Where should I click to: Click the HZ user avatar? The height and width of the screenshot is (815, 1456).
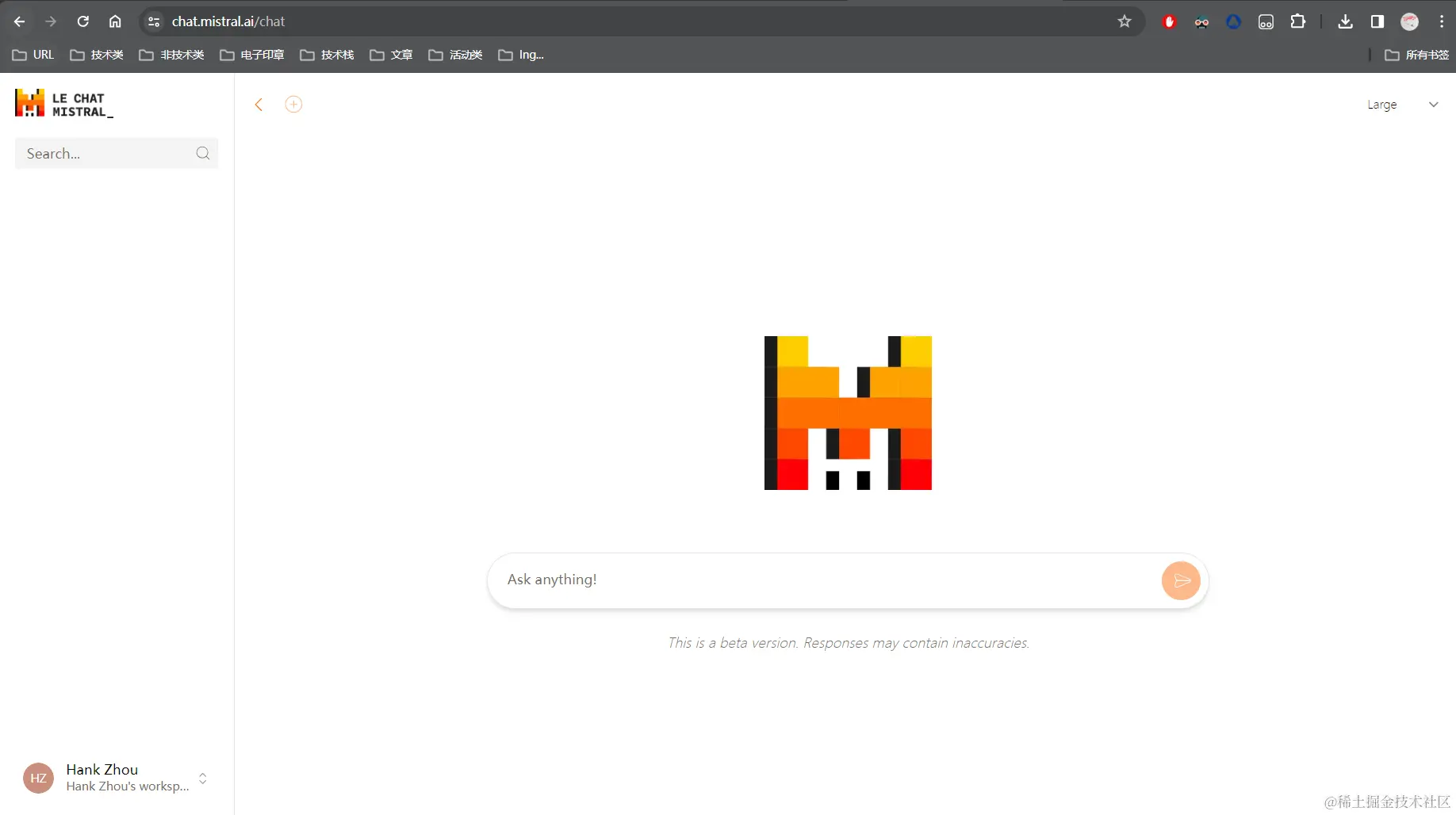[38, 778]
